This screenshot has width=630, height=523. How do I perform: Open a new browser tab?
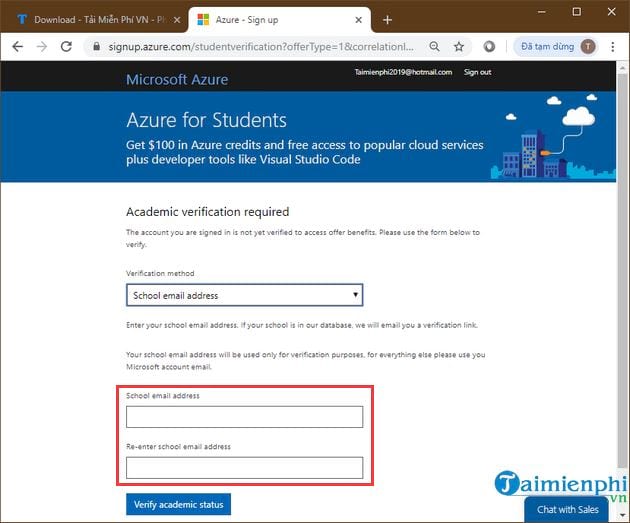coord(387,20)
